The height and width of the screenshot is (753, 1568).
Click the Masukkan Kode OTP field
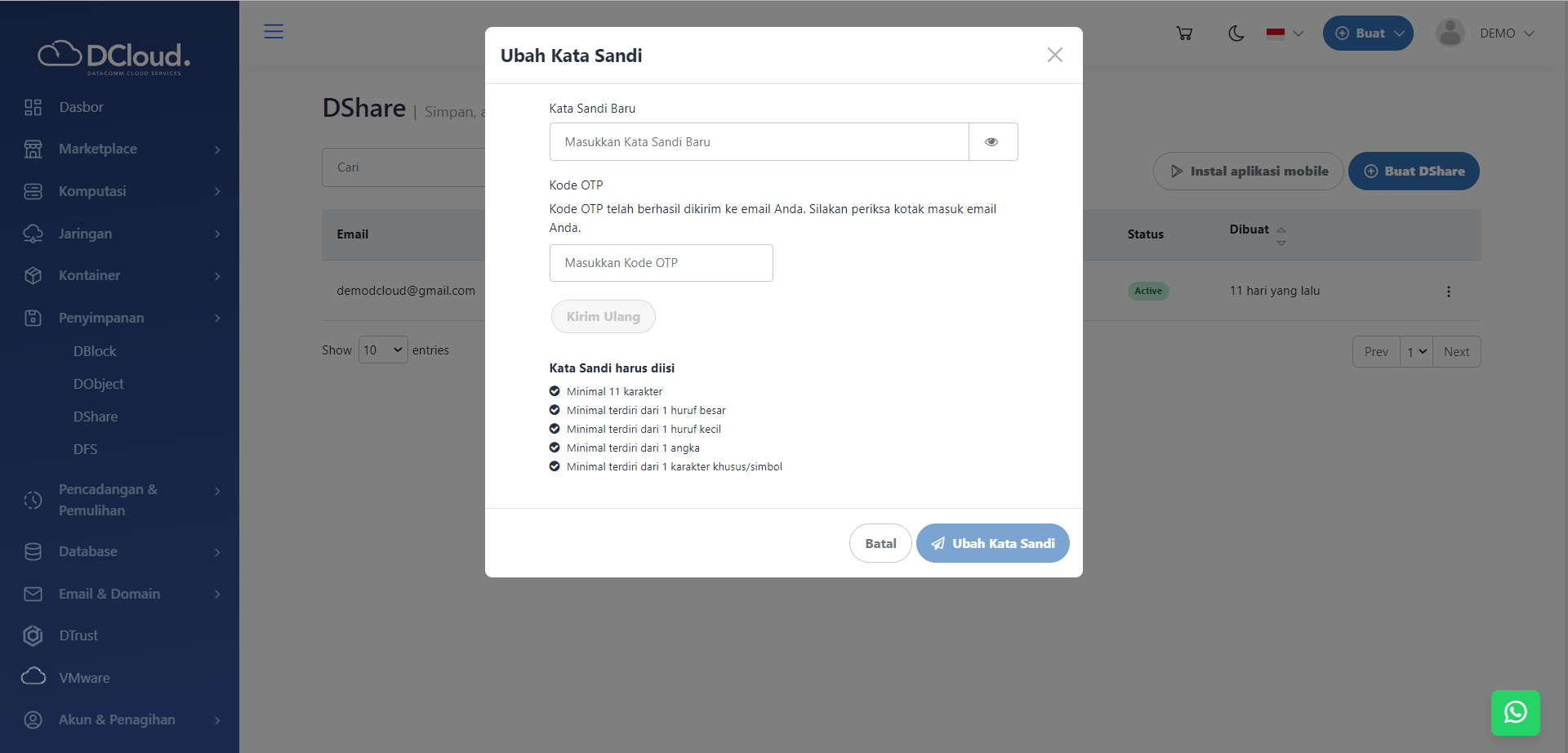(661, 262)
